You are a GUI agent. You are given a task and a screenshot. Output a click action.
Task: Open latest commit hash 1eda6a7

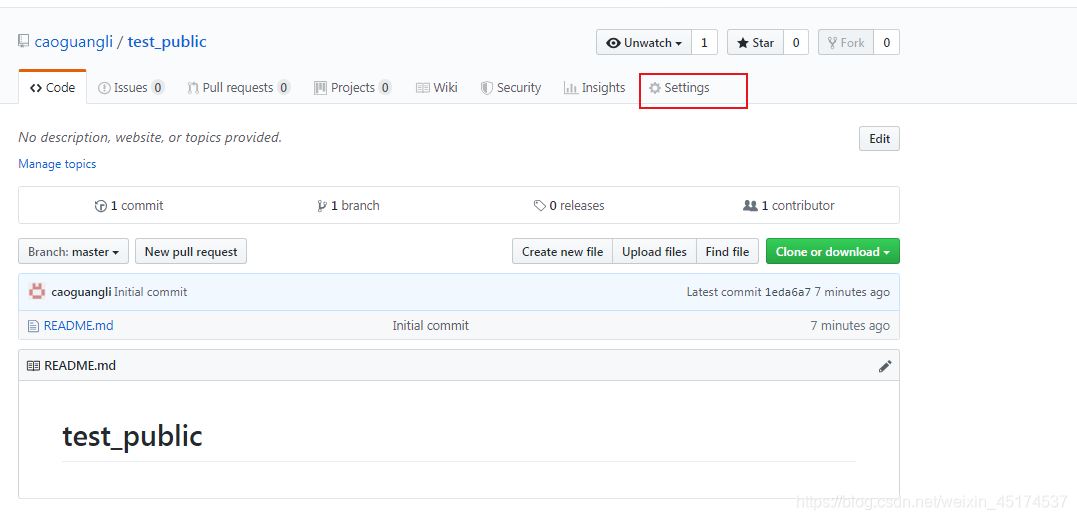tap(788, 292)
